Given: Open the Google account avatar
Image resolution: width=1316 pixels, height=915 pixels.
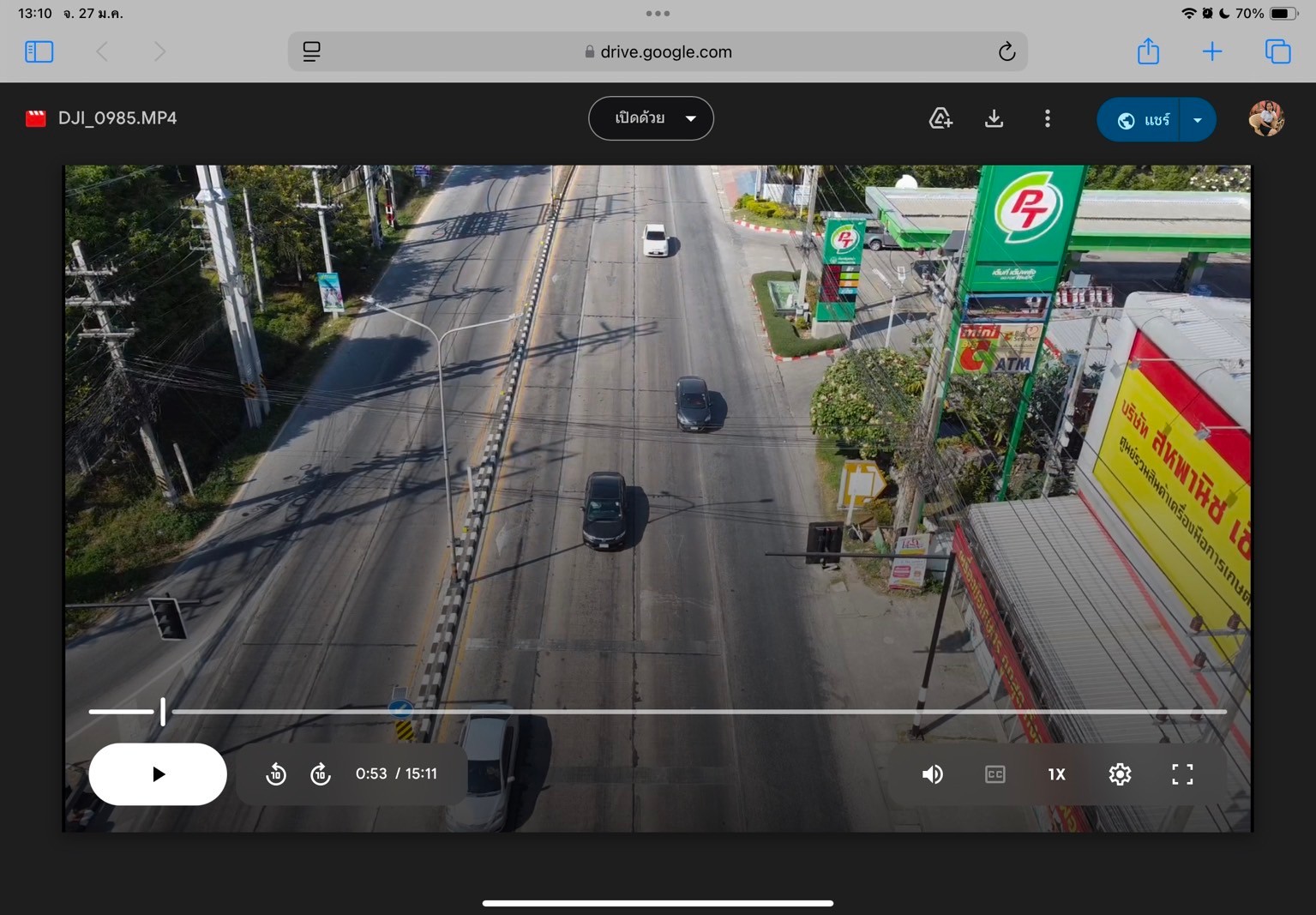Looking at the screenshot, I should pos(1265,118).
